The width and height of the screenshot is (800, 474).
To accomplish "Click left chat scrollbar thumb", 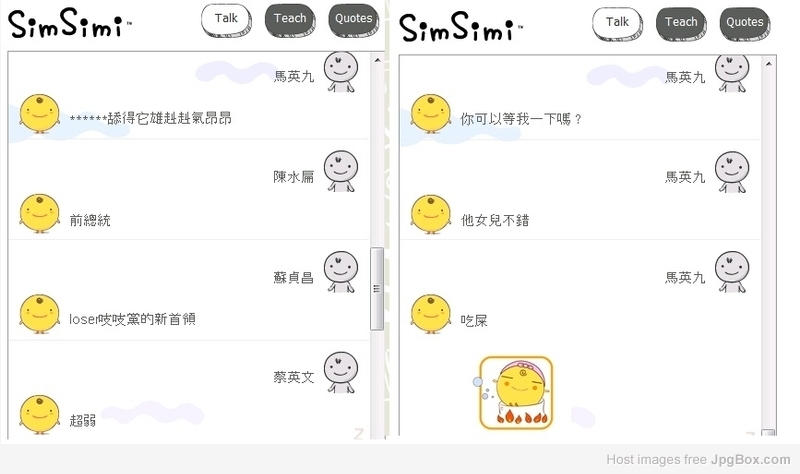I will [x=377, y=289].
